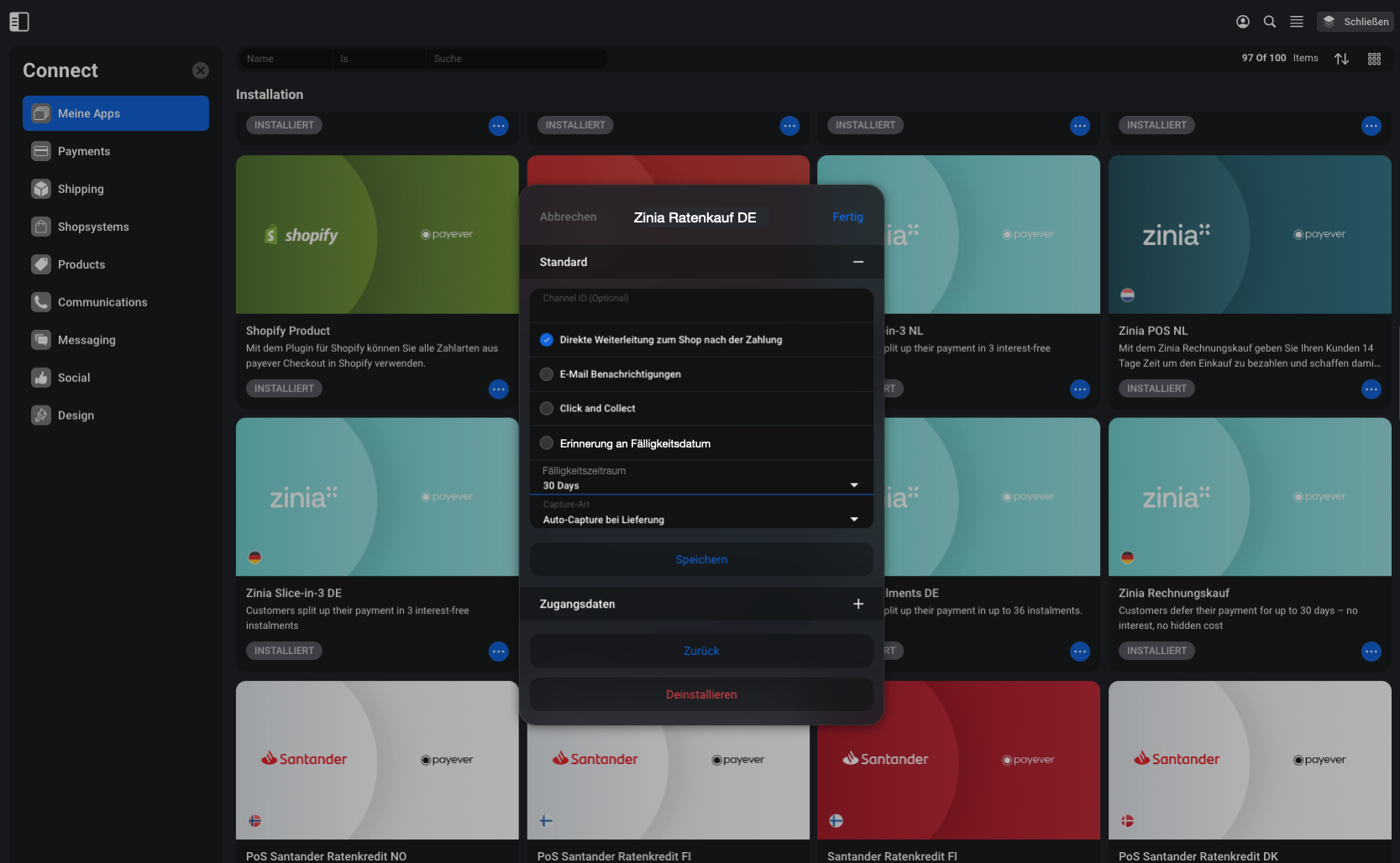Collapse the Standard section
The height and width of the screenshot is (863, 1400).
858,262
